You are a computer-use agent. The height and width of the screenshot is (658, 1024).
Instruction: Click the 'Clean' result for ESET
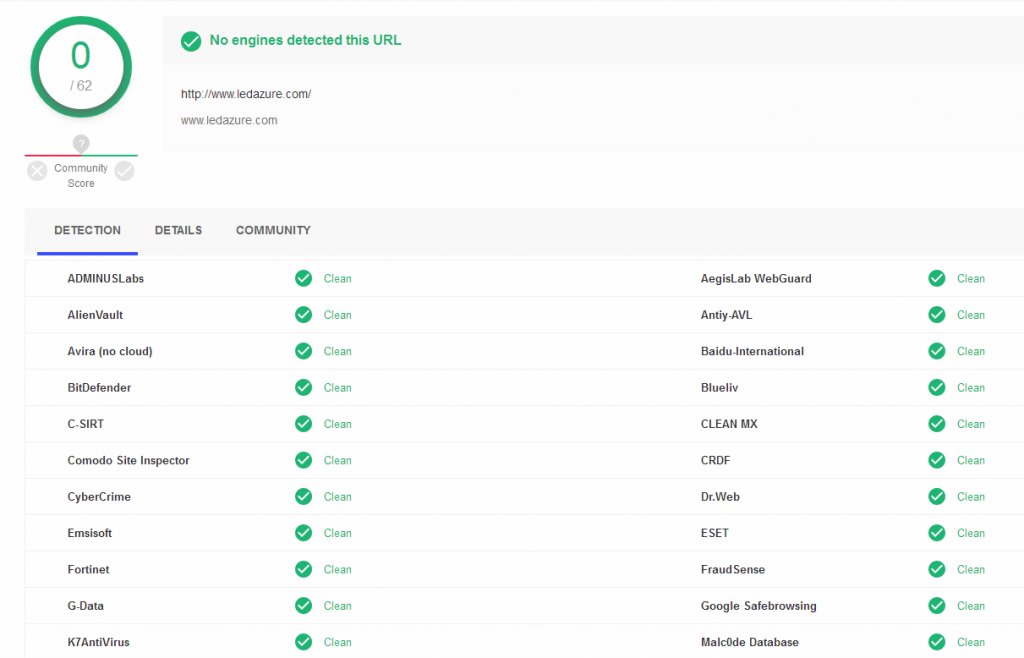[x=971, y=533]
